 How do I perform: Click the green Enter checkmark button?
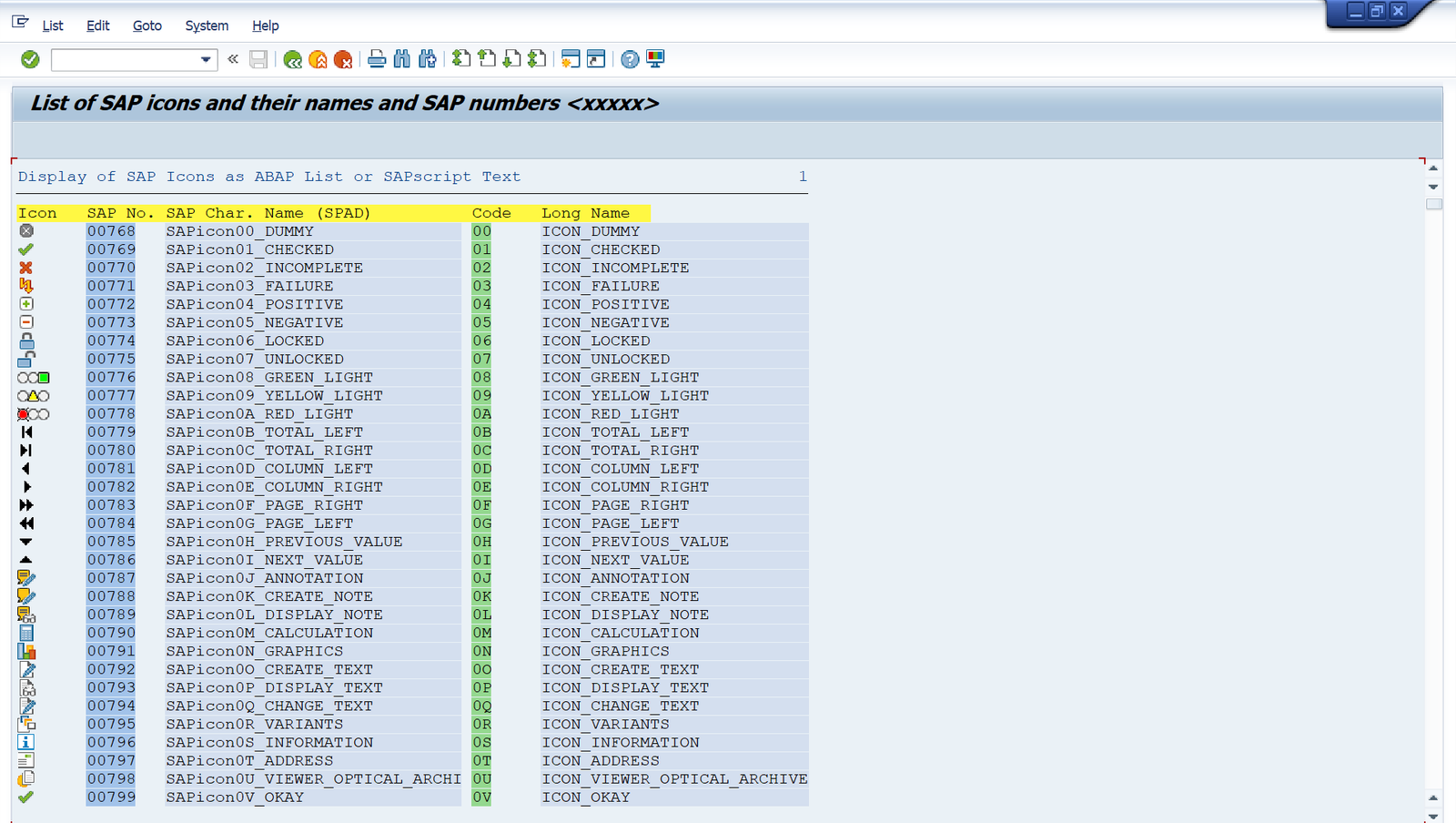[30, 59]
